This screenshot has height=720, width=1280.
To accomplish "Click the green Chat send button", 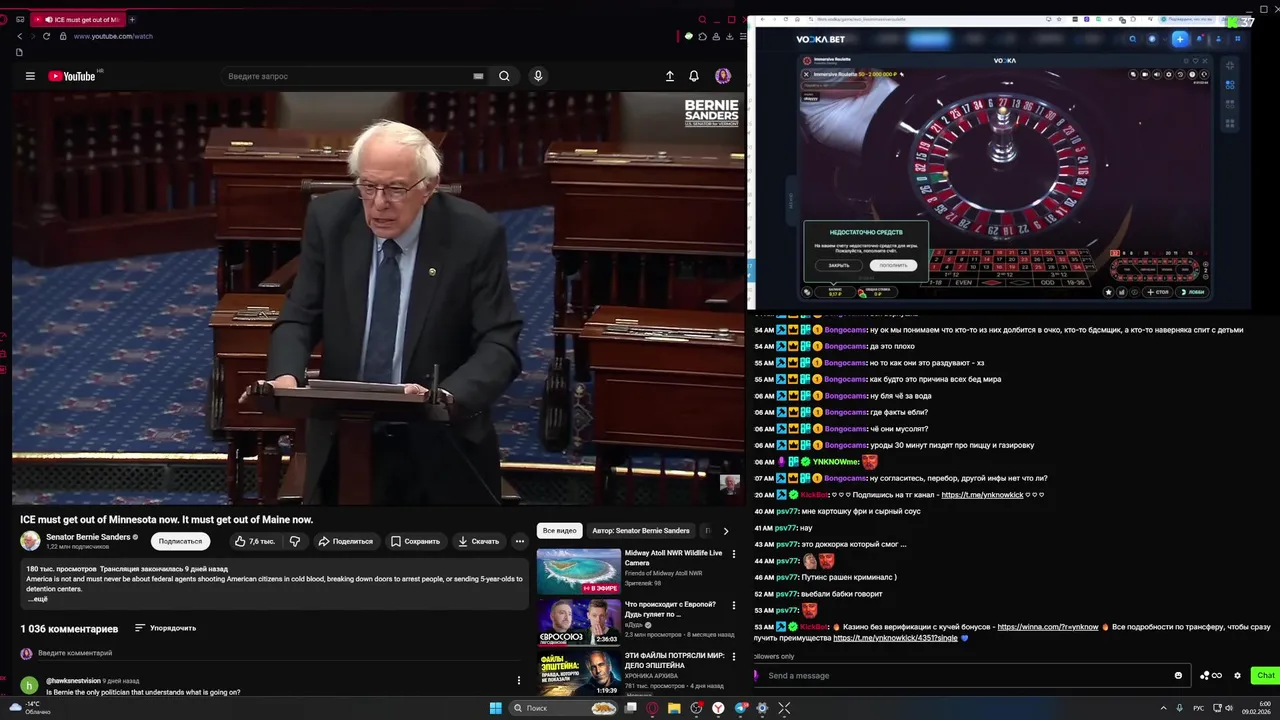I will click(1265, 676).
